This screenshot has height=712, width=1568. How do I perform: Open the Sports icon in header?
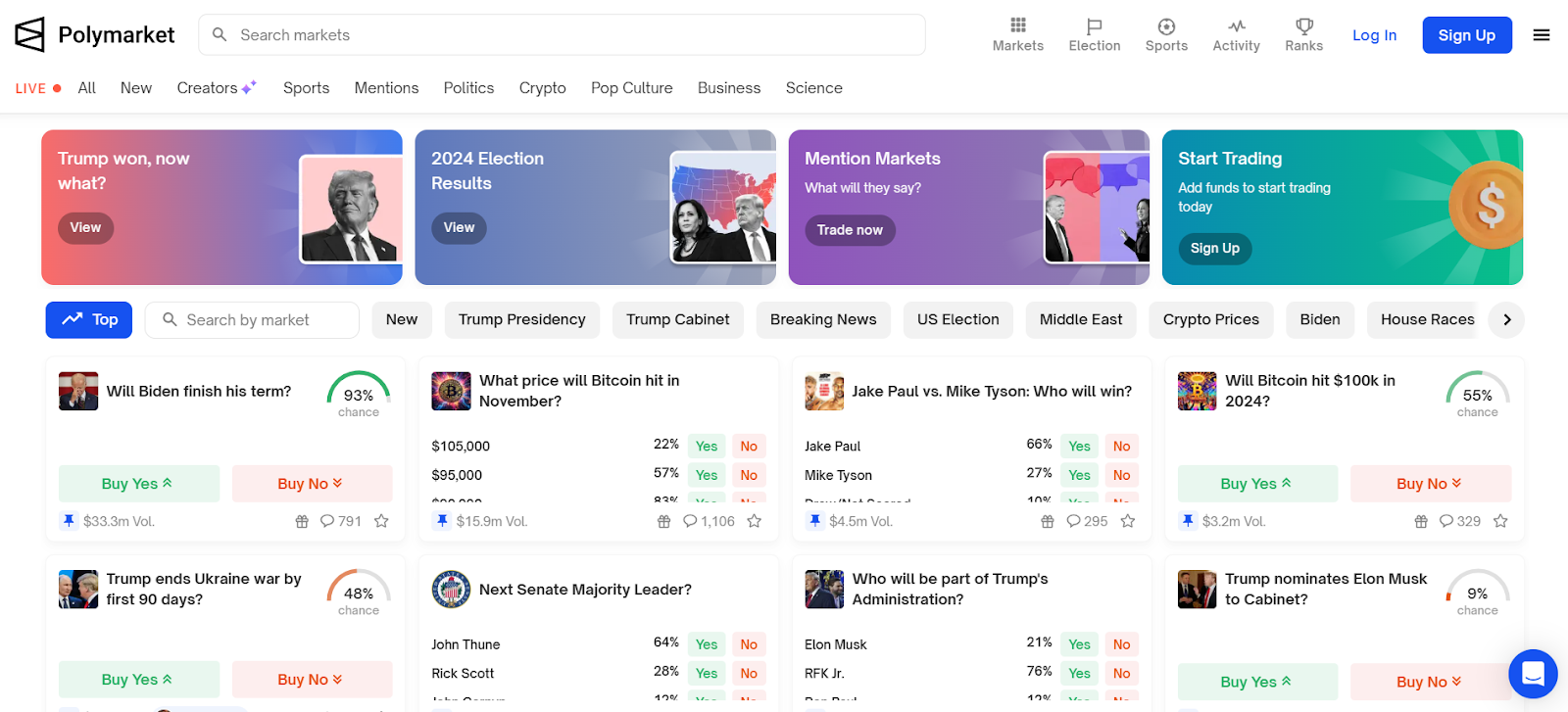(x=1166, y=35)
